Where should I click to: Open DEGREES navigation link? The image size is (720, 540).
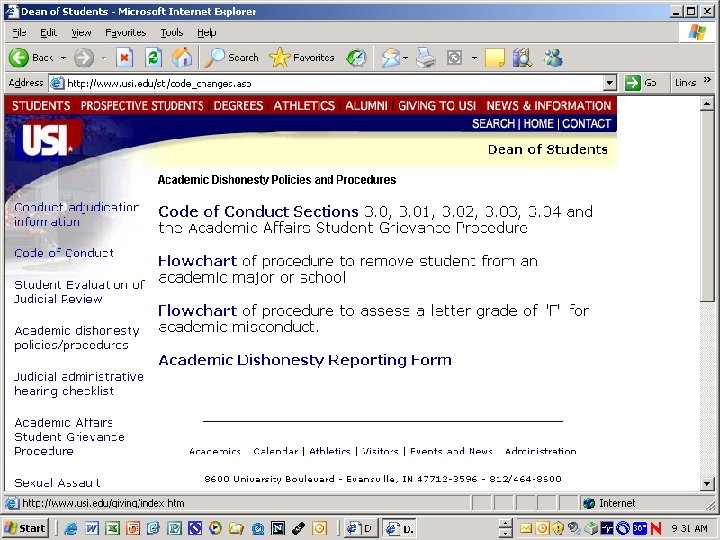click(238, 106)
